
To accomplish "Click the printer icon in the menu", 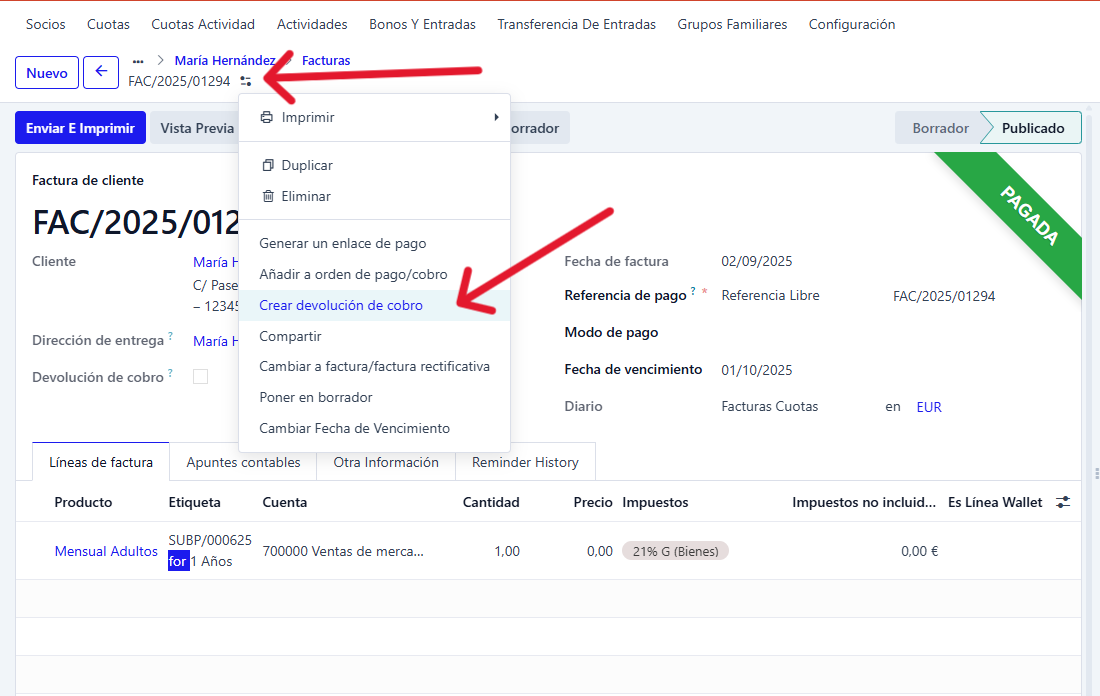I will coord(266,117).
